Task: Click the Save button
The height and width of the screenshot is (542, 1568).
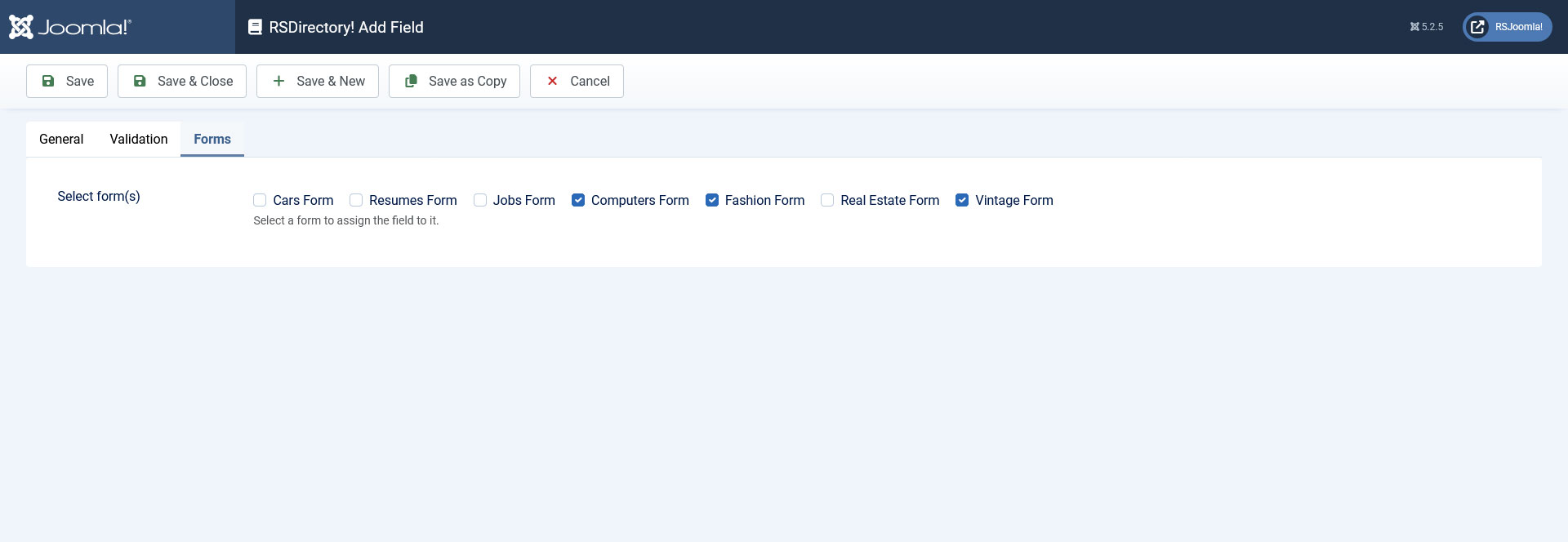Action: 67,82
